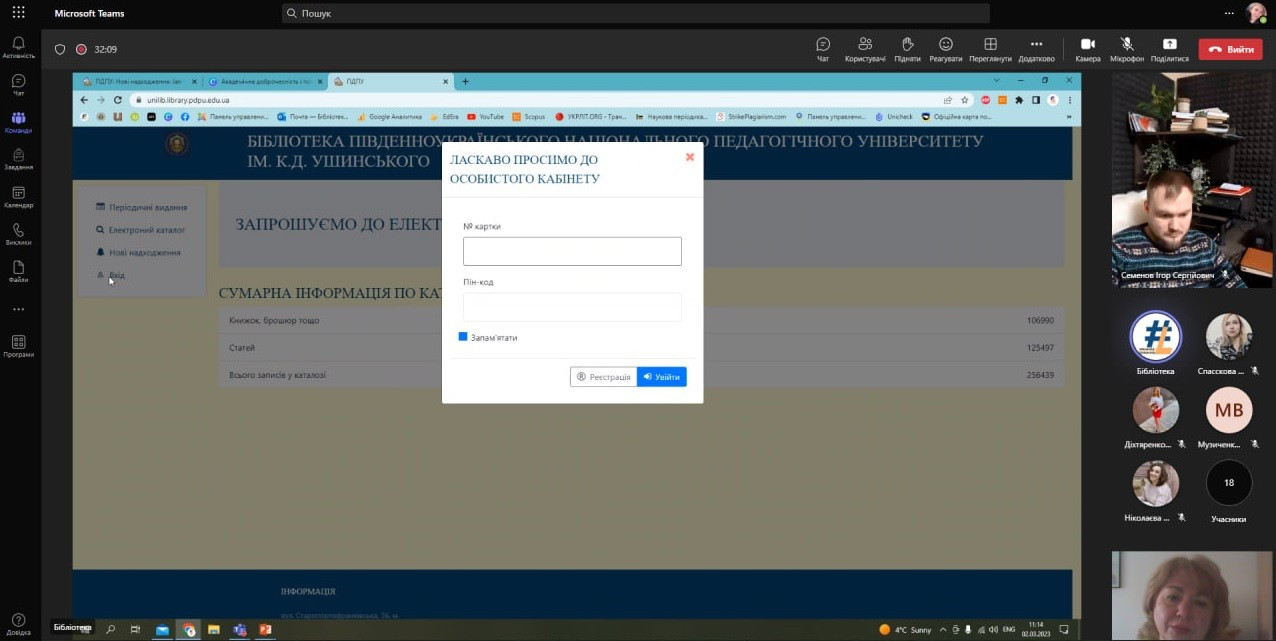Open Google Аналітика bookmark
1276x641 pixels.
[x=389, y=117]
